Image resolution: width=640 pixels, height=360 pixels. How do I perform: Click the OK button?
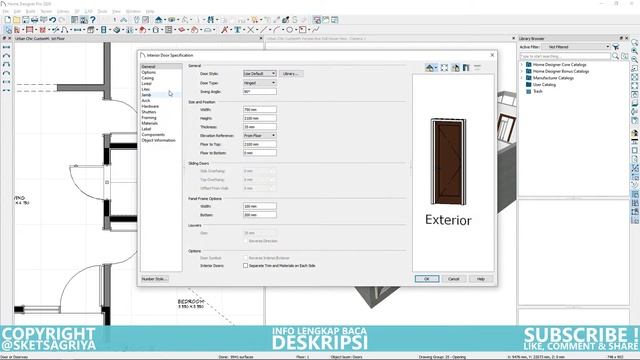click(x=427, y=279)
